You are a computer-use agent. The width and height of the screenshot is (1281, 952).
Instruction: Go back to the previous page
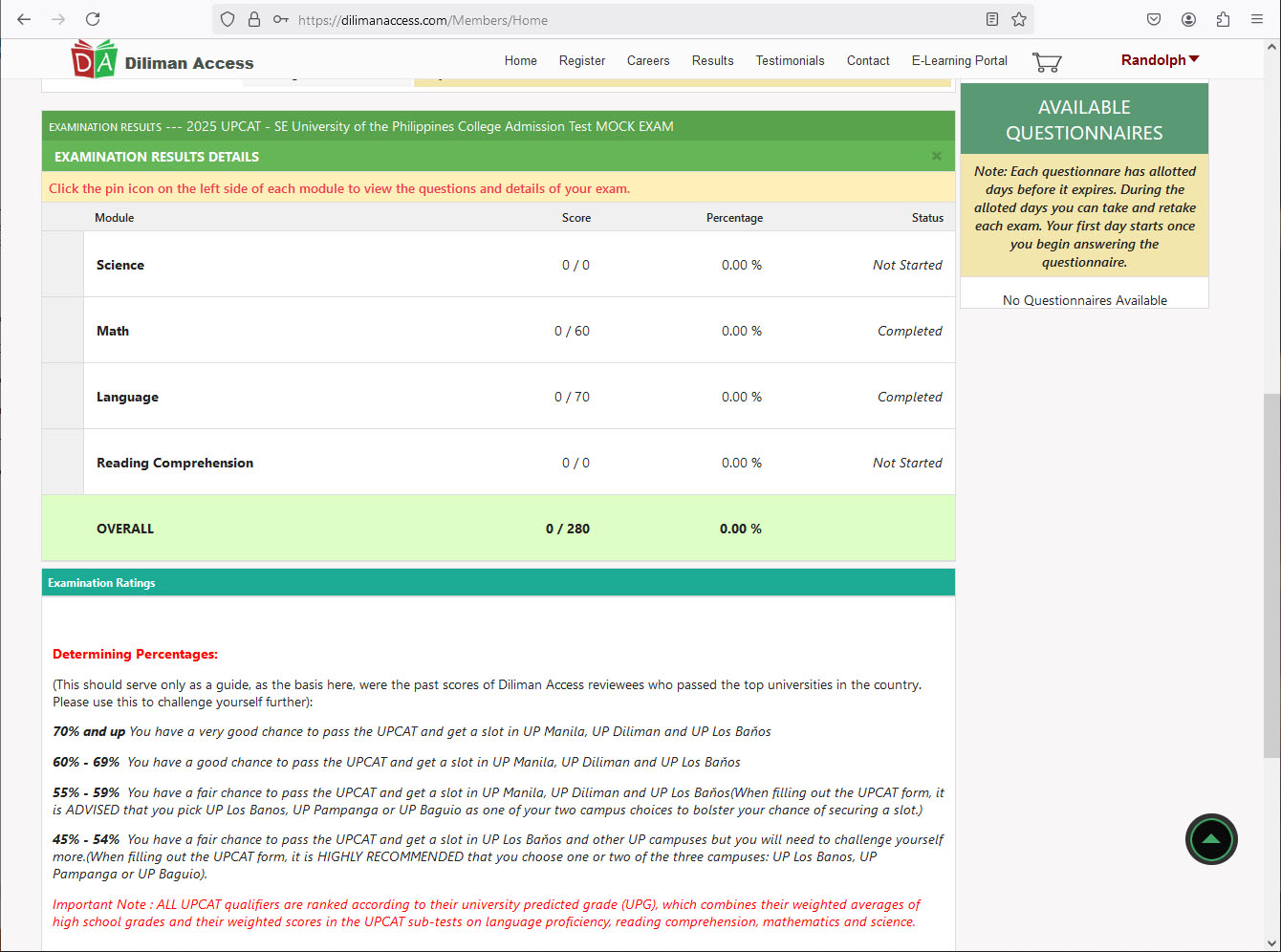coord(25,19)
